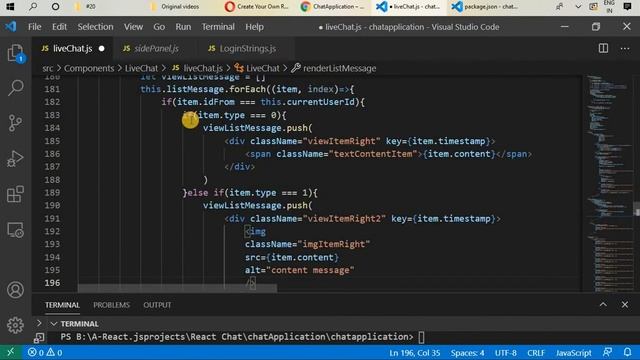The image size is (640, 360).
Task: Click the remote window indicator in the status bar
Action: (x=10, y=352)
